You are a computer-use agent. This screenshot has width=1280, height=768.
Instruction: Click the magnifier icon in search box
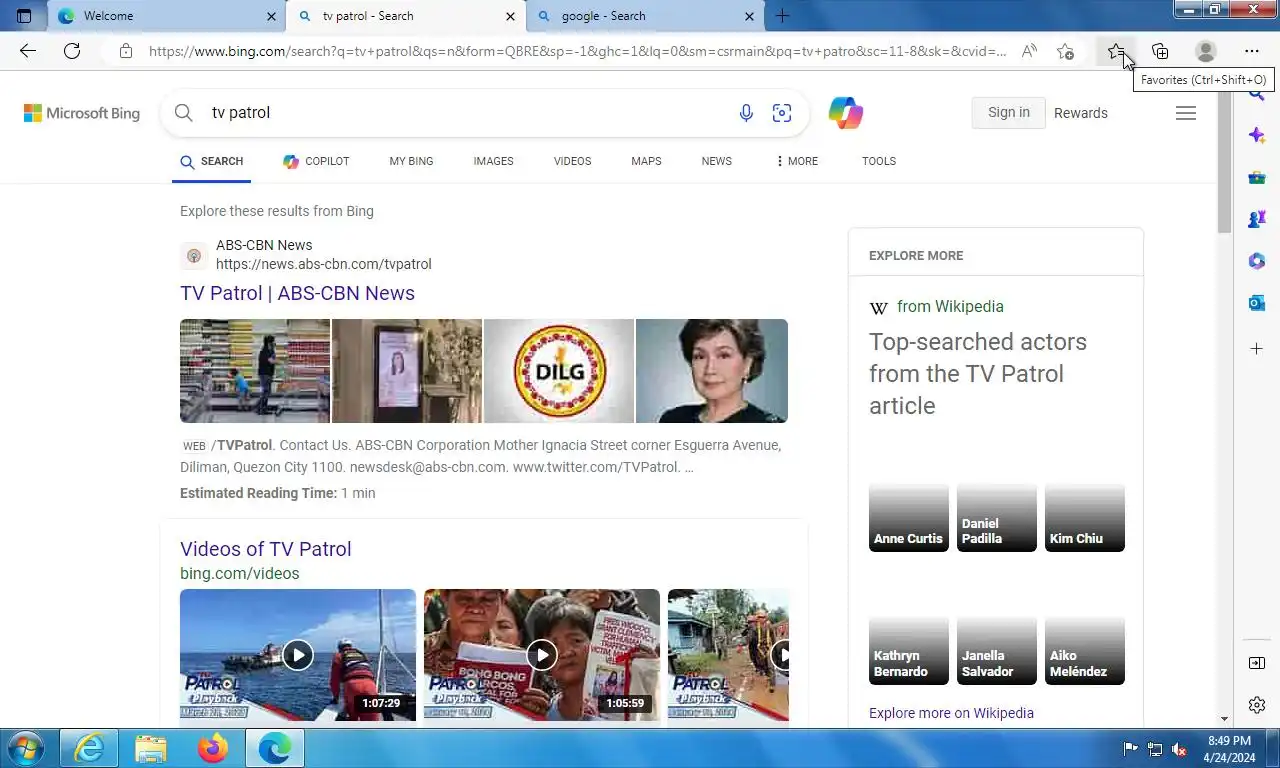pos(184,113)
